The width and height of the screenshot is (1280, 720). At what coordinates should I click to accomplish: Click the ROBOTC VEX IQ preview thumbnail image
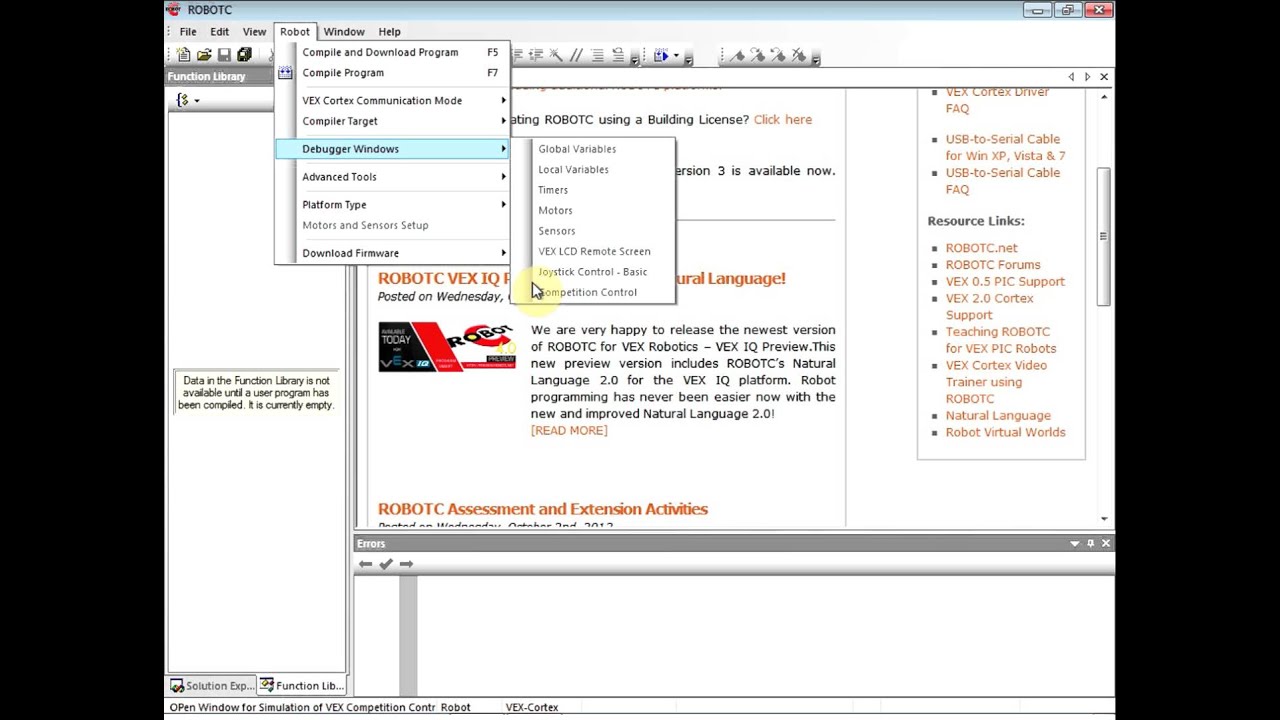click(447, 347)
